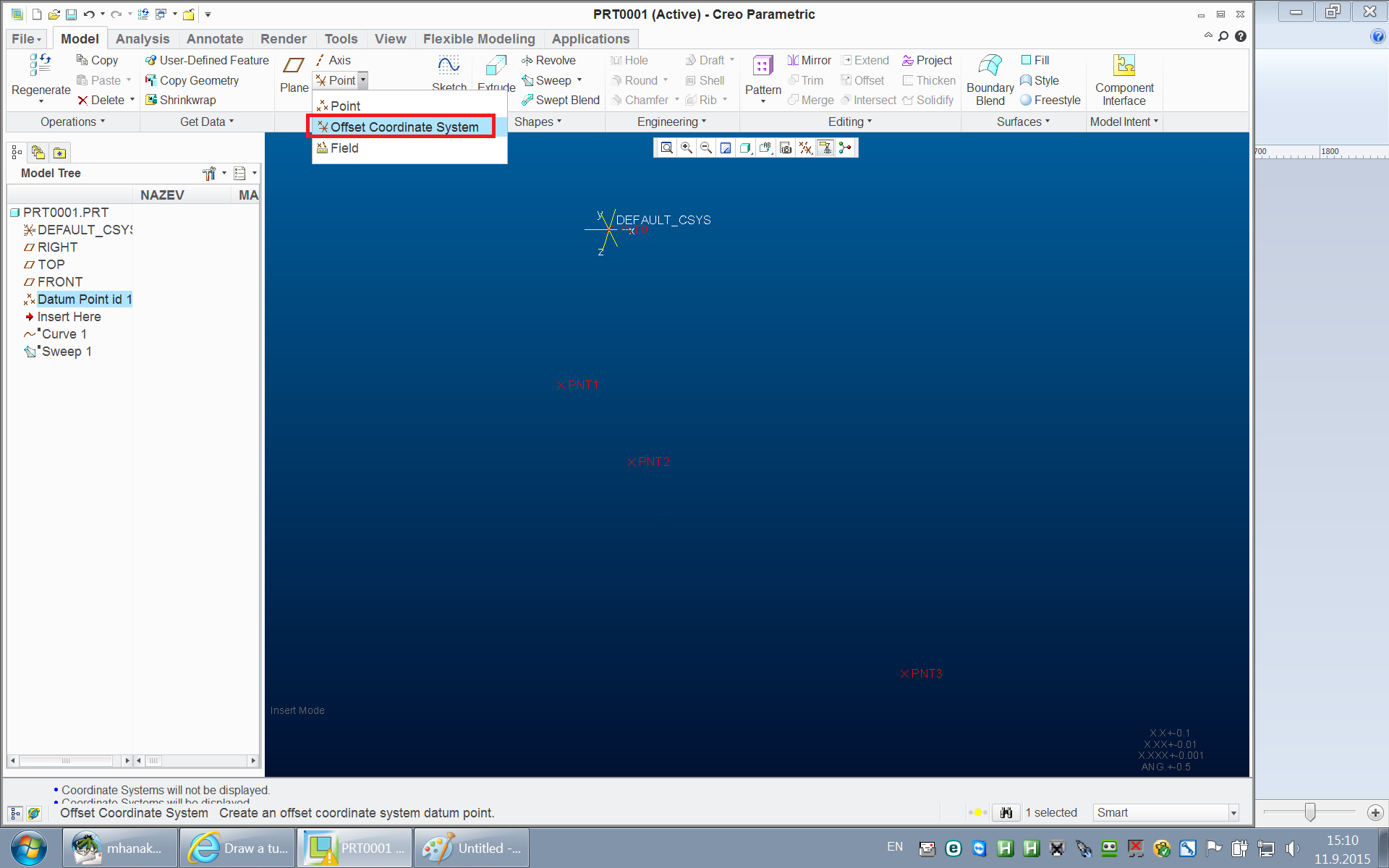
Task: Click the Shrinkwrap button
Action: 180,101
